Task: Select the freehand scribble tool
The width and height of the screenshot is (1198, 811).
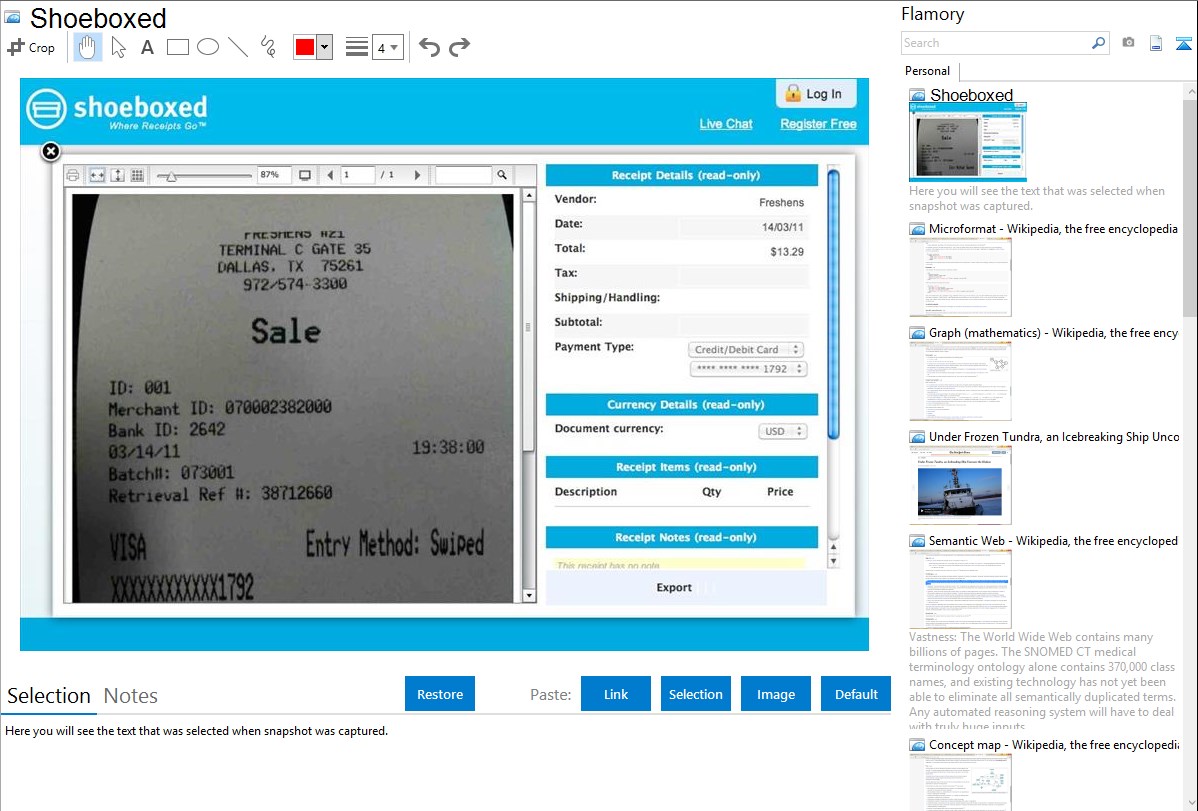Action: [x=268, y=47]
